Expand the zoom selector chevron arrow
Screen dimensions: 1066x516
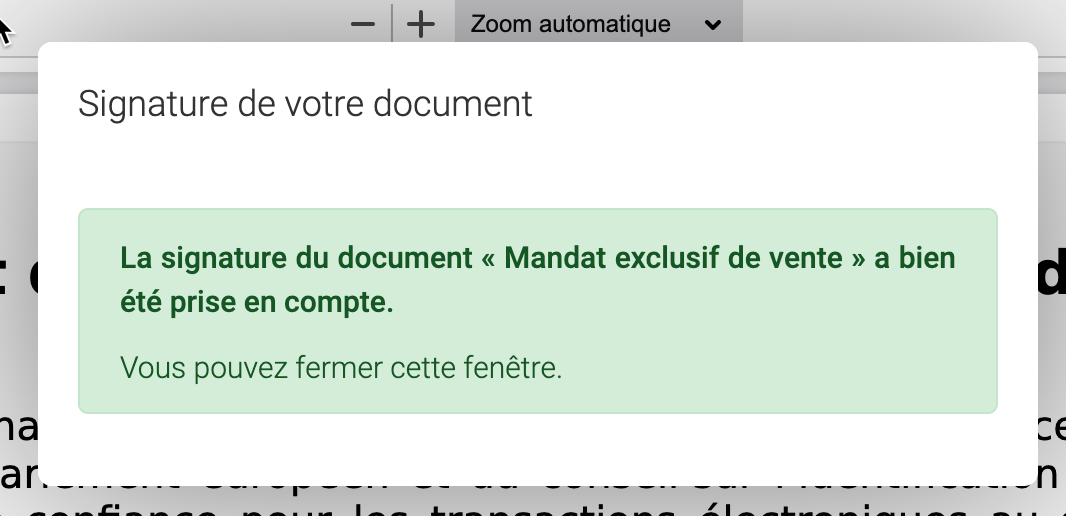coord(712,25)
